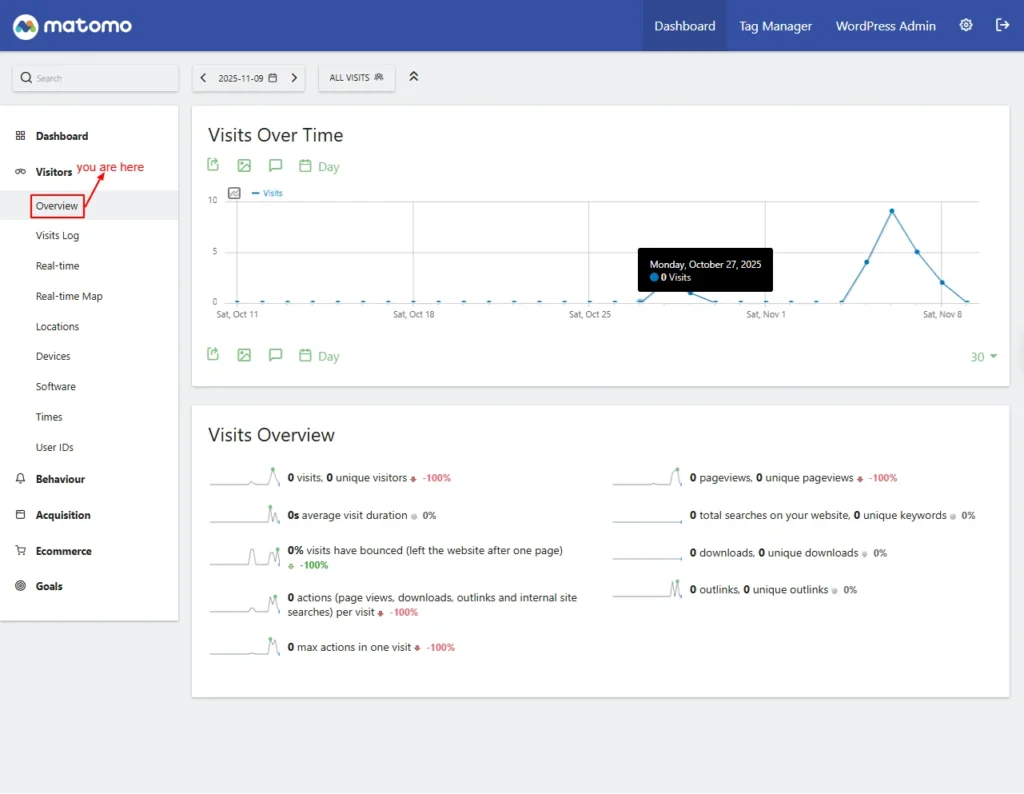Open the All Visits segment selector
Viewport: 1024px width, 794px height.
(x=356, y=78)
